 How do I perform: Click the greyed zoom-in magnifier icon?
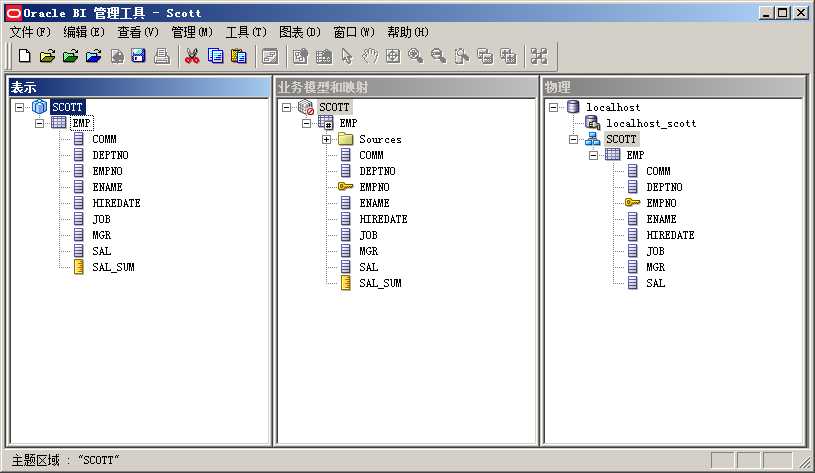[415, 56]
